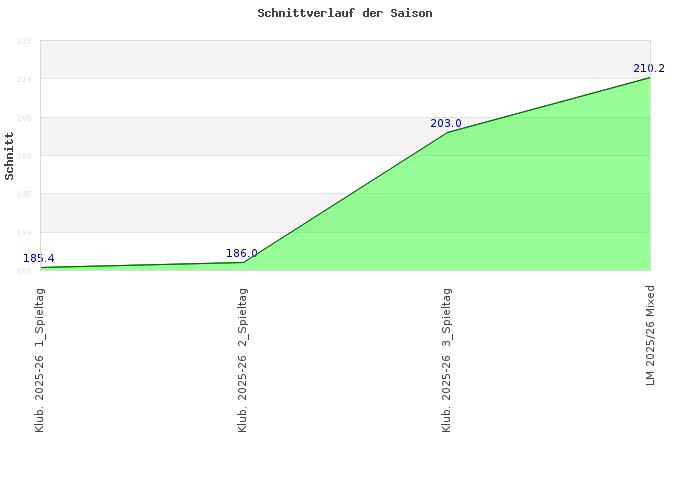Click the 203.0 data value label
This screenshot has width=690, height=500.
tap(446, 124)
